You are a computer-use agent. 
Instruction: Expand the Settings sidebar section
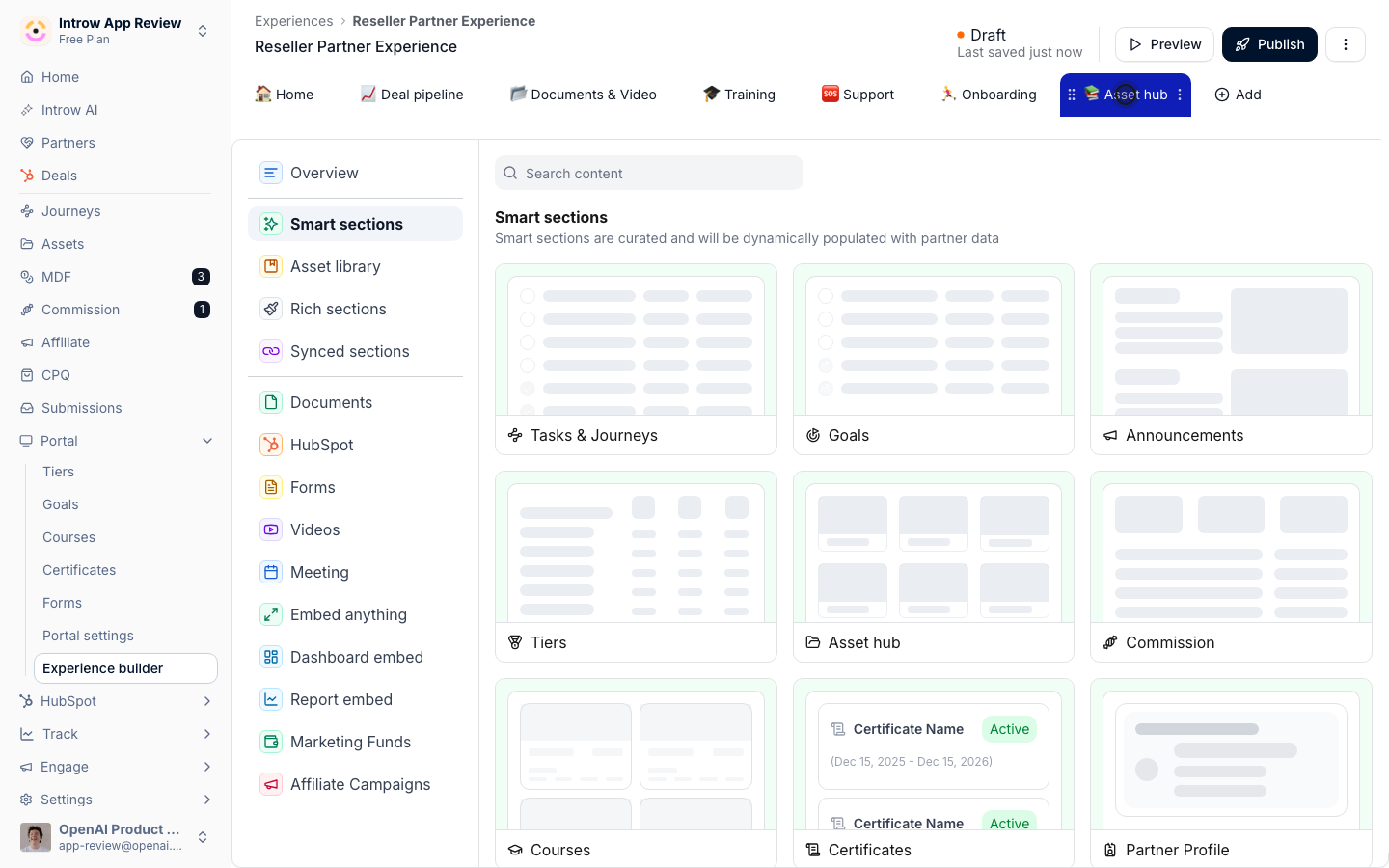click(x=207, y=800)
